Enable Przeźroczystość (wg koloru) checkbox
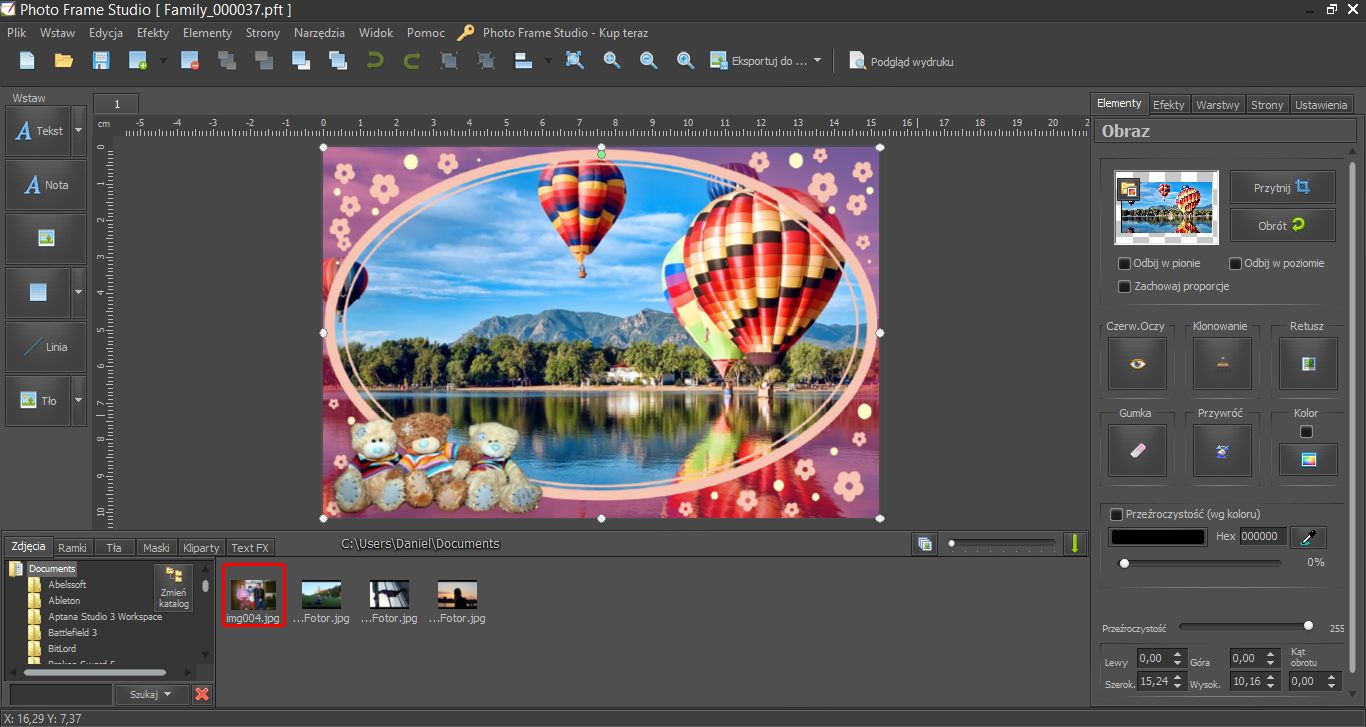Screen dimensions: 1366x727 [x=1116, y=514]
